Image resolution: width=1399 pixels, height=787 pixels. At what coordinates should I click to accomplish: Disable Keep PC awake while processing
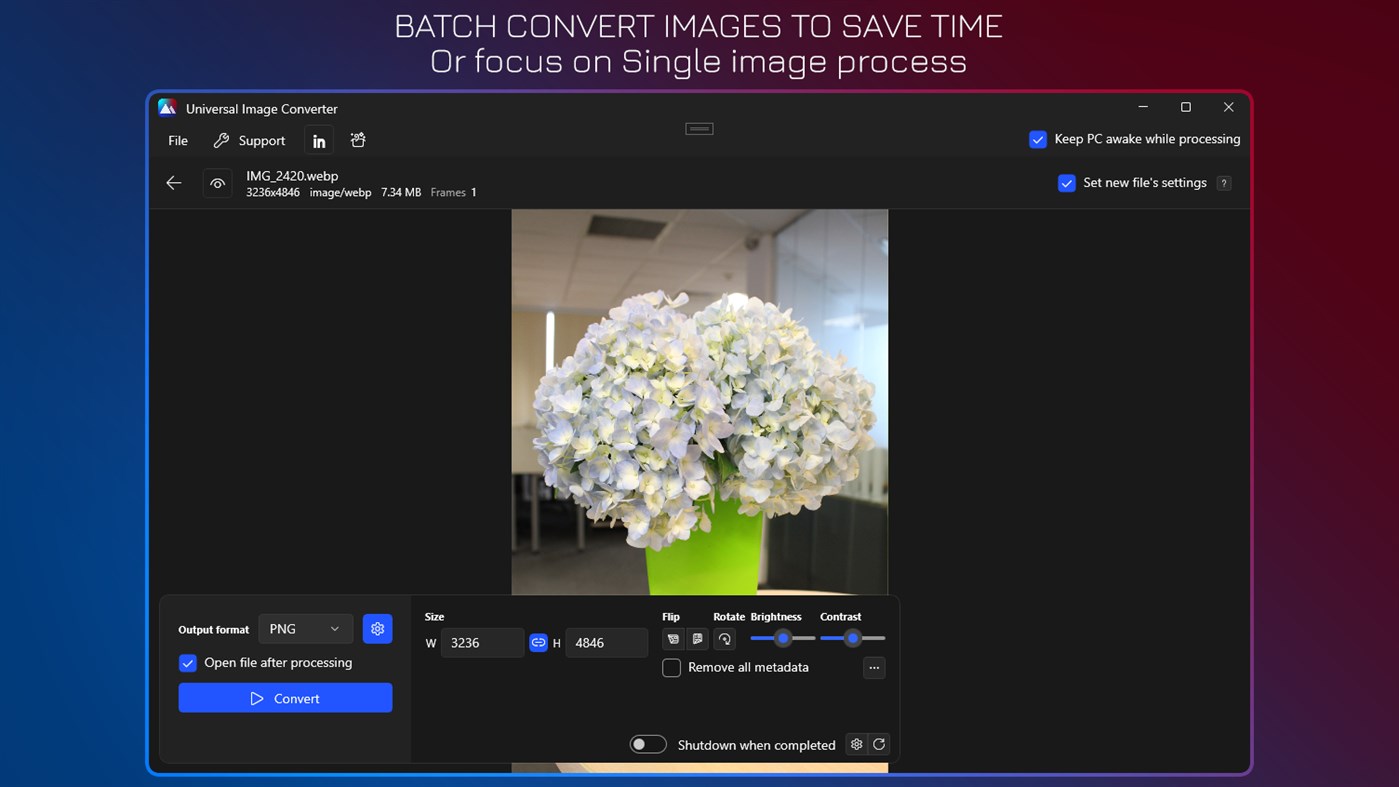click(1037, 140)
